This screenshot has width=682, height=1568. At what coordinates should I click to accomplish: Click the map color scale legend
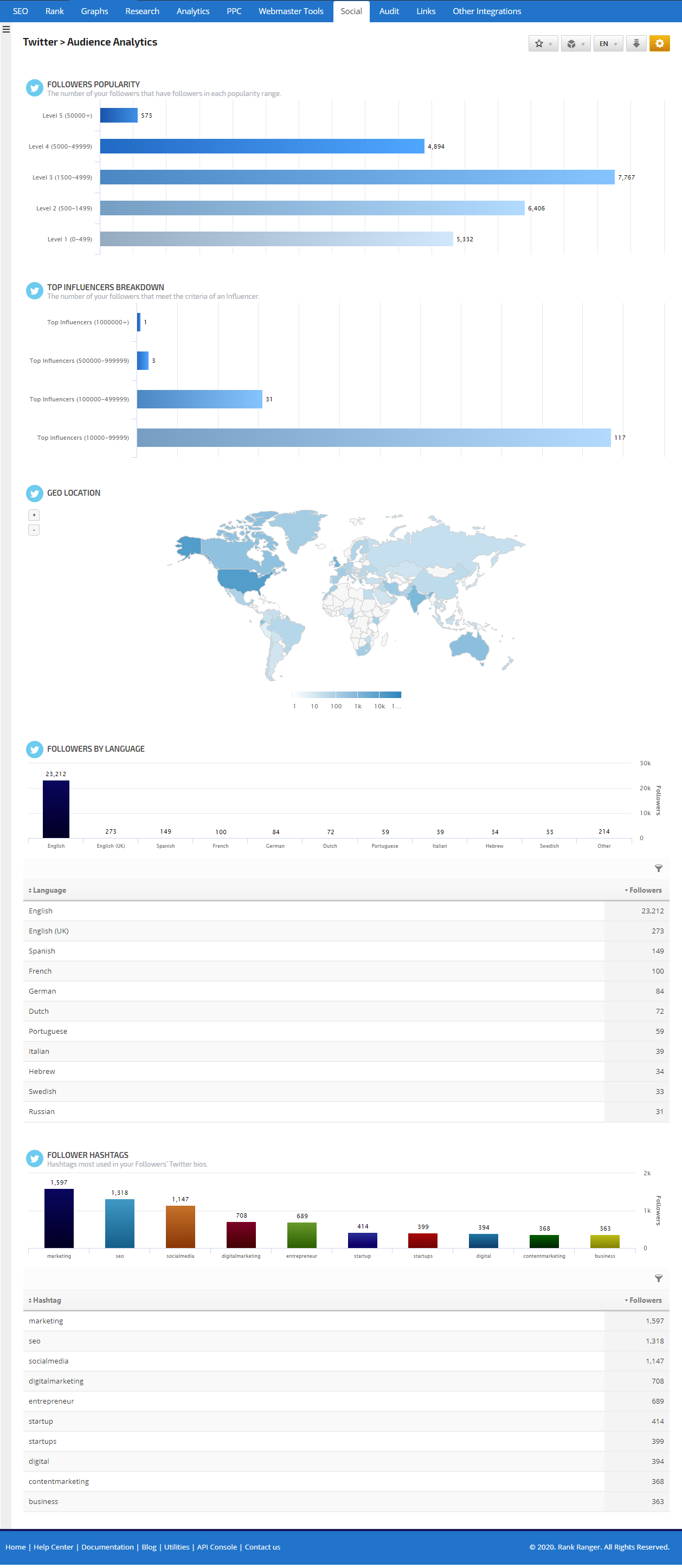(x=347, y=695)
